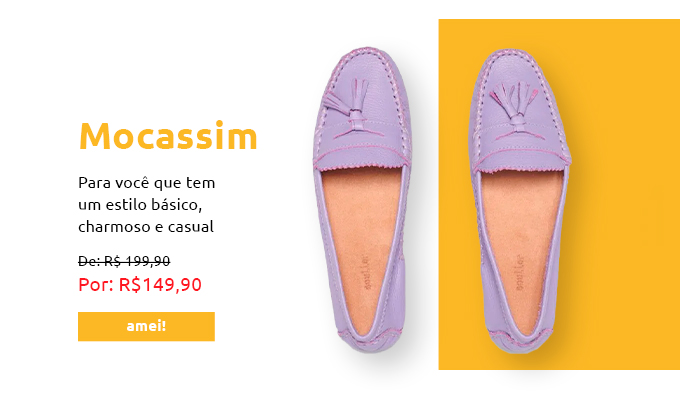Click the text line "Para você que tem"
Screen dimensions: 680x411
pos(147,183)
